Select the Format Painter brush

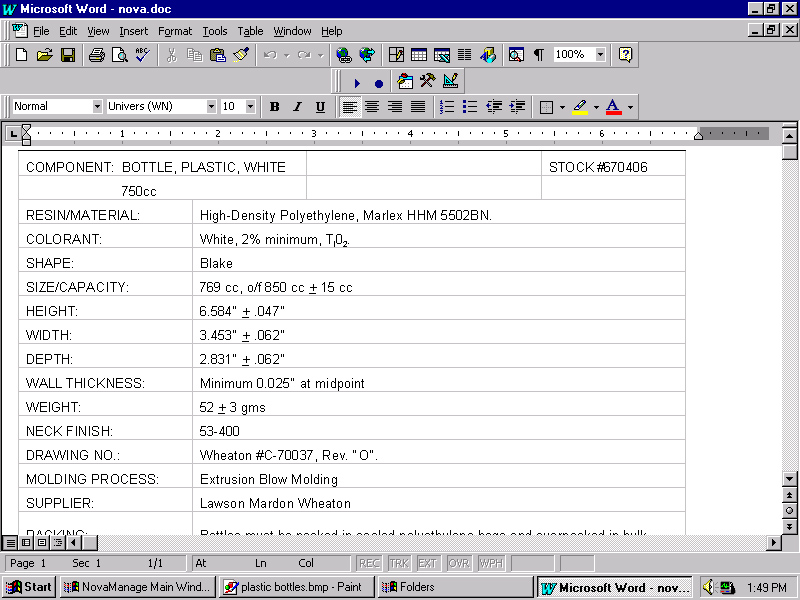[241, 55]
